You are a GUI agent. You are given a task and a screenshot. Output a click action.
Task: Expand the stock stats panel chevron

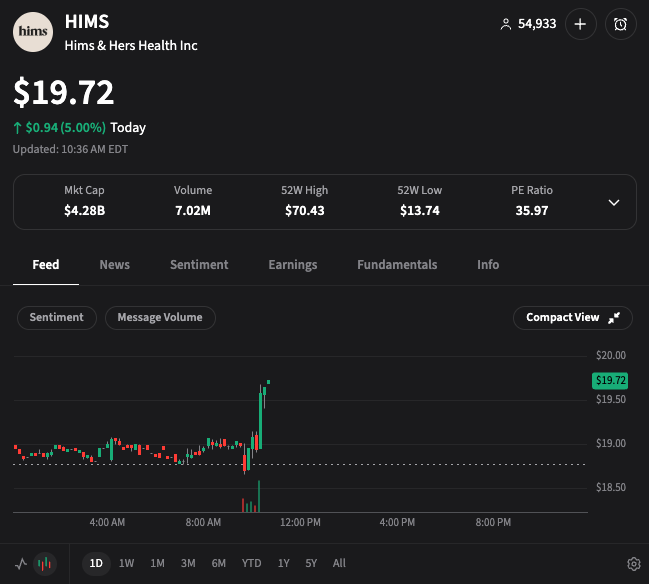614,202
